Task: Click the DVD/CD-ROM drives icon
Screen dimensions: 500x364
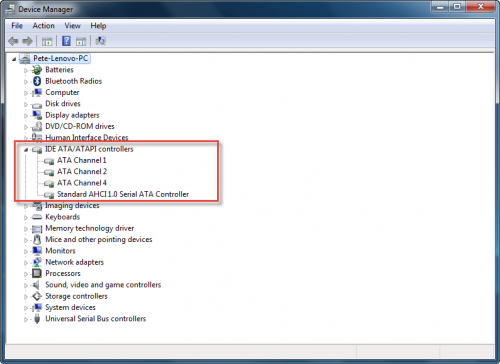Action: [37, 126]
